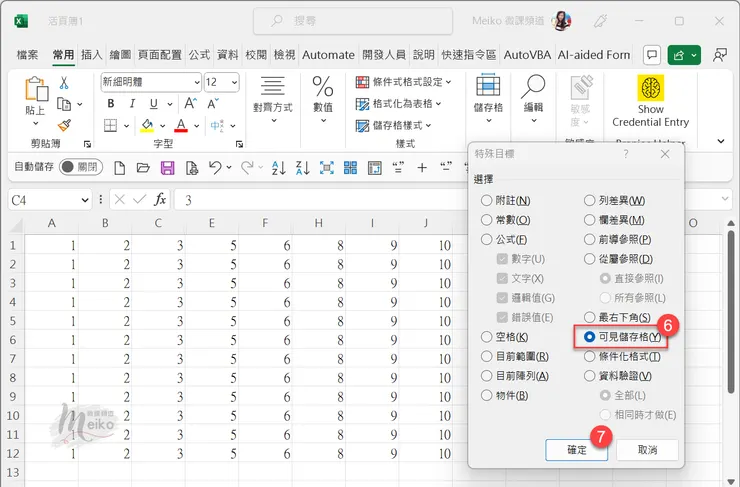Expand the Name Box dropdown for C4
Image resolution: width=740 pixels, height=487 pixels.
point(85,200)
